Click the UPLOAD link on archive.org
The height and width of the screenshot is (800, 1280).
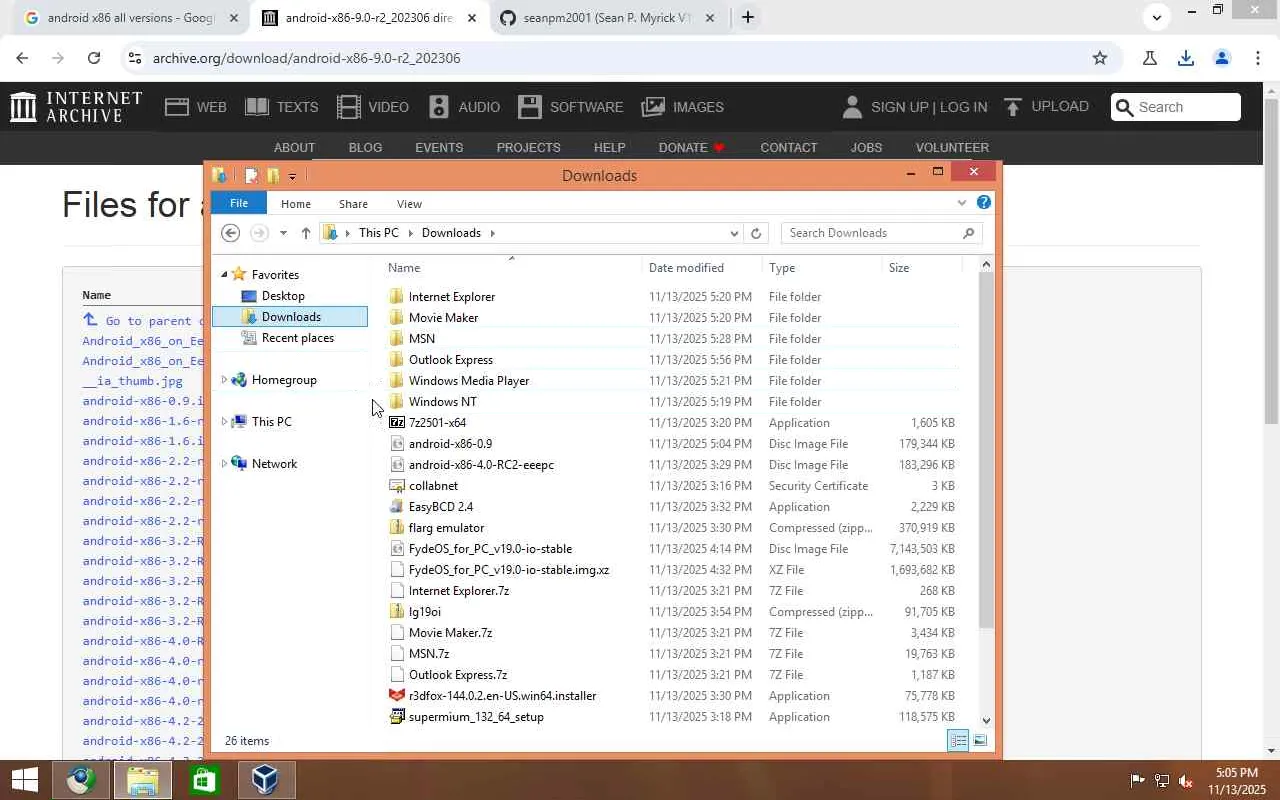click(1046, 107)
